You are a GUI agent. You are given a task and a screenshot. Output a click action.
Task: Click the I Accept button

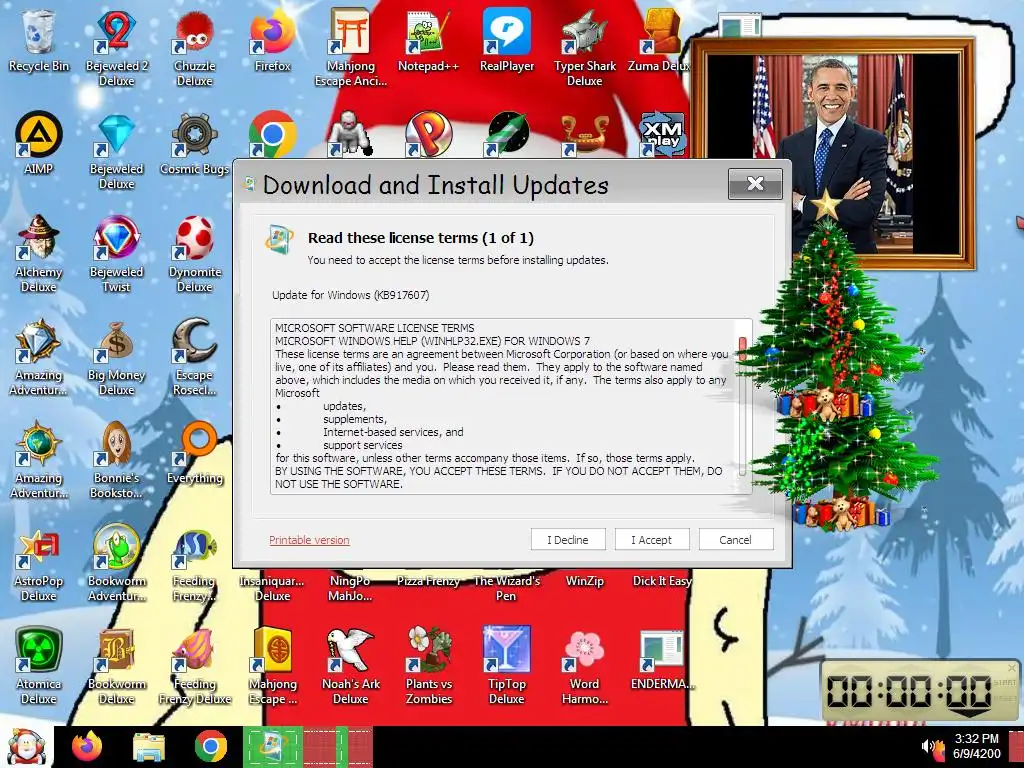point(652,539)
